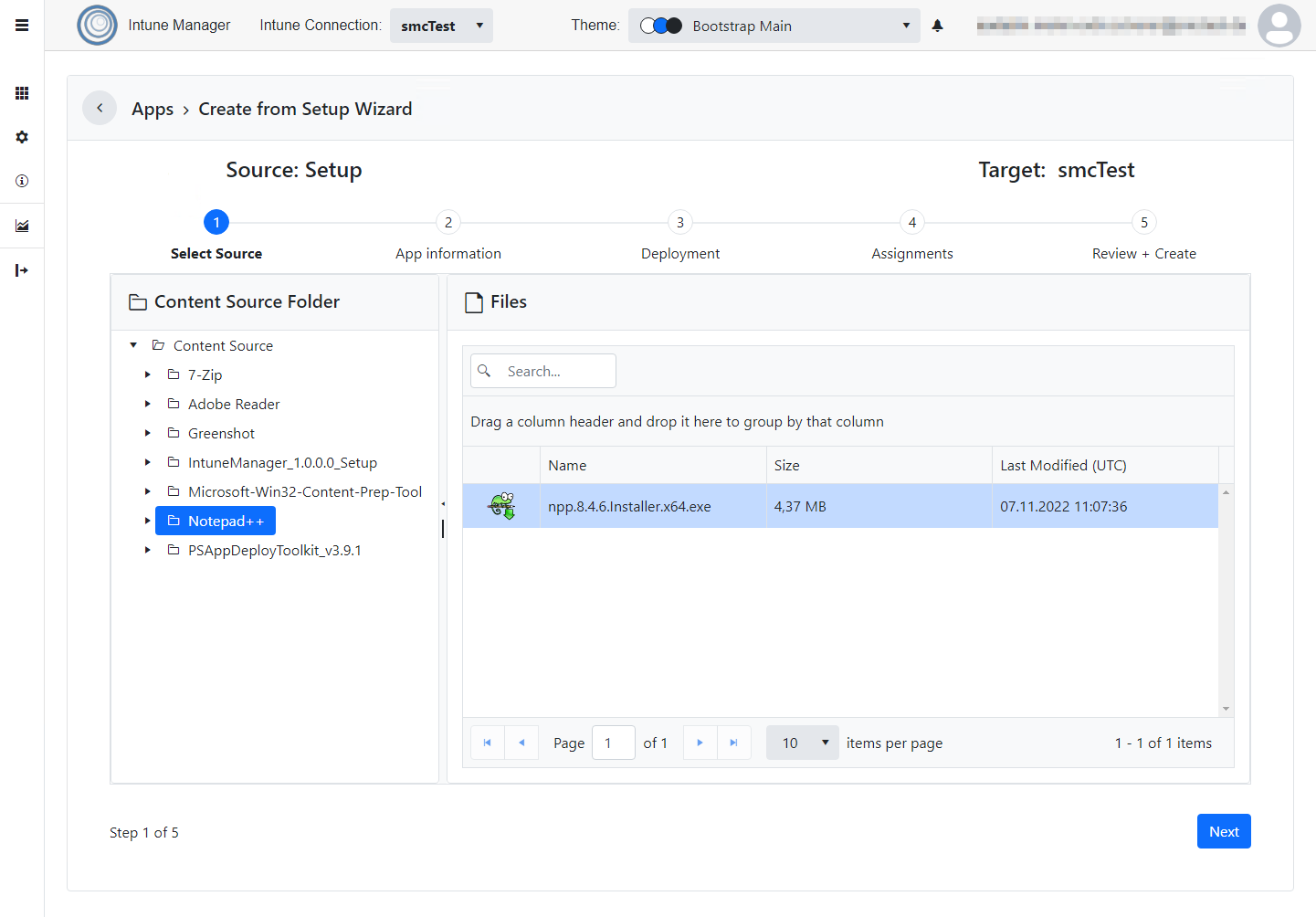The height and width of the screenshot is (917, 1316).
Task: Expand the PSAppDeployToolkit_v3.9.1 folder
Action: click(148, 550)
